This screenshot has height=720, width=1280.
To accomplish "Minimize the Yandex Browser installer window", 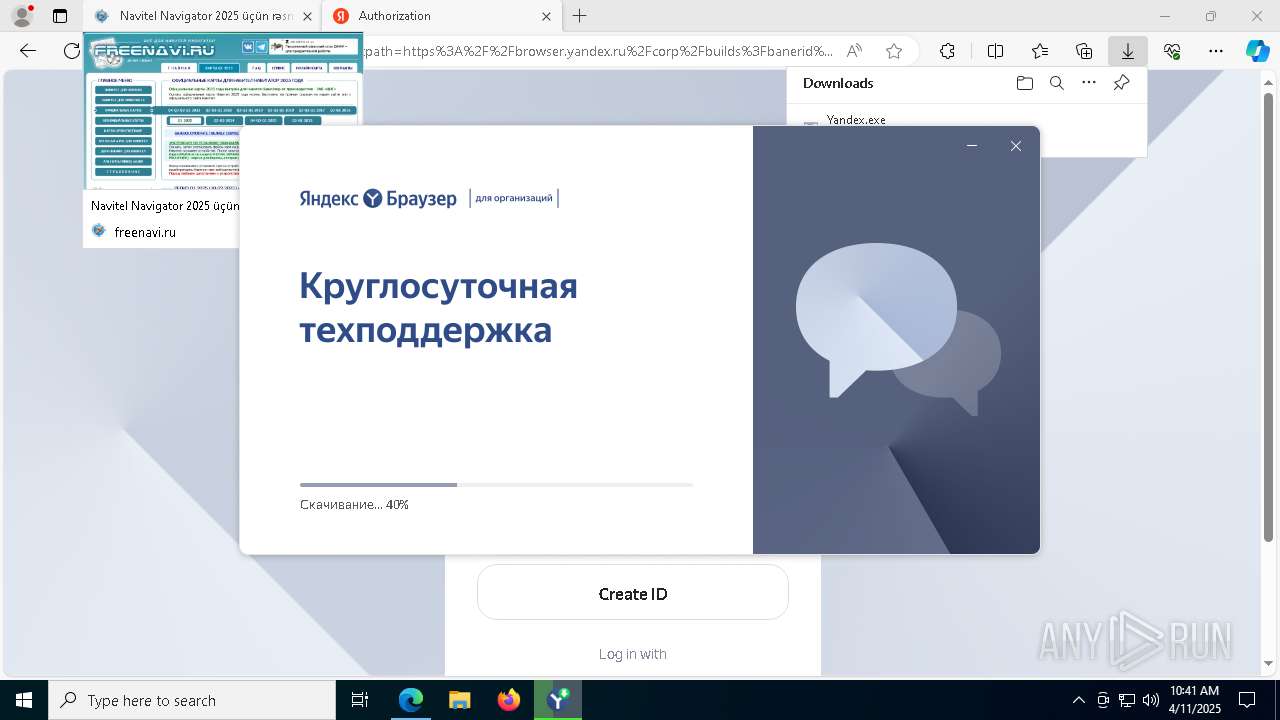I will tap(972, 146).
